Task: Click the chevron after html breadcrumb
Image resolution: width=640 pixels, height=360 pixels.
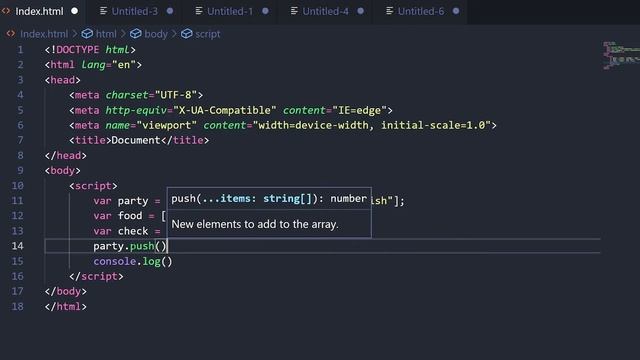Action: 123,34
